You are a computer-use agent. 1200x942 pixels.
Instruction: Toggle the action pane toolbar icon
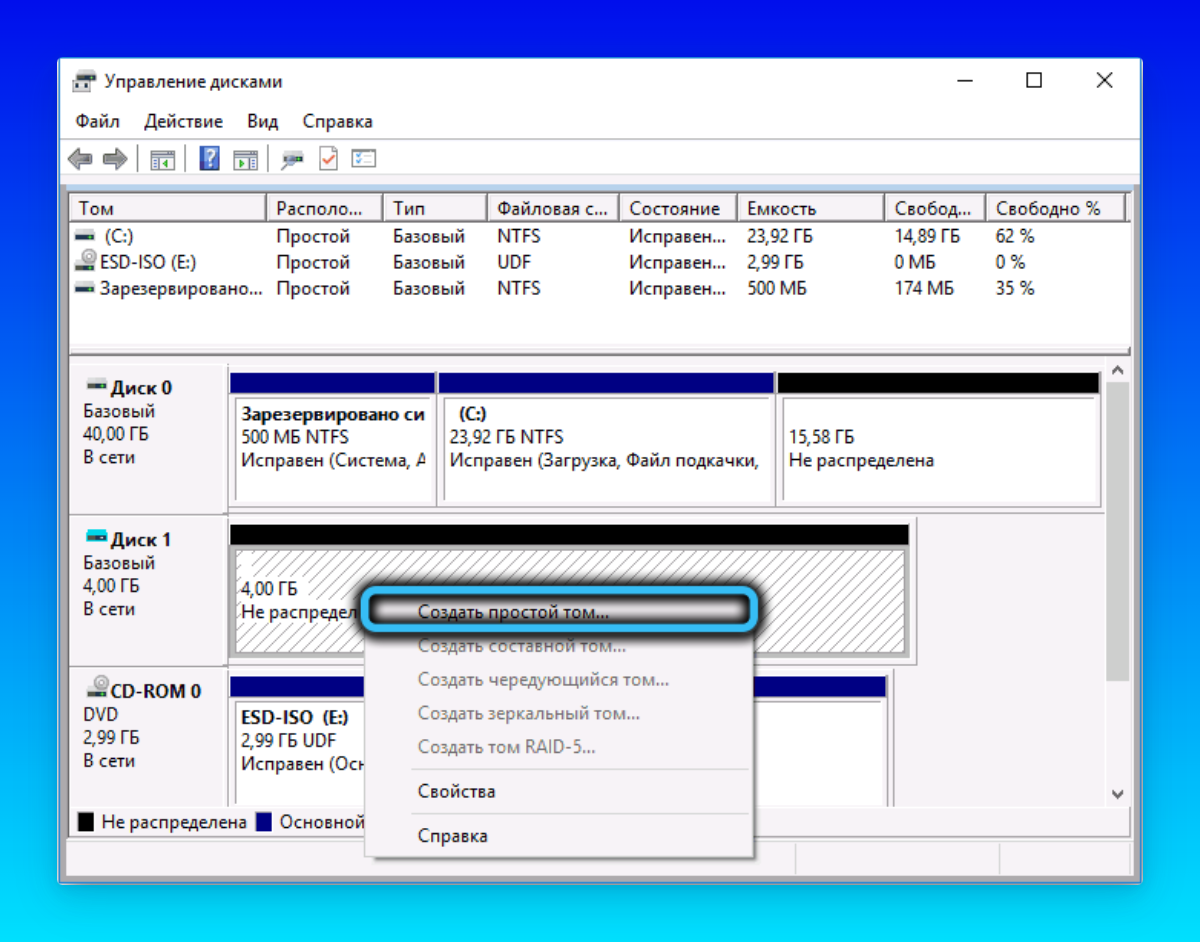[245, 159]
